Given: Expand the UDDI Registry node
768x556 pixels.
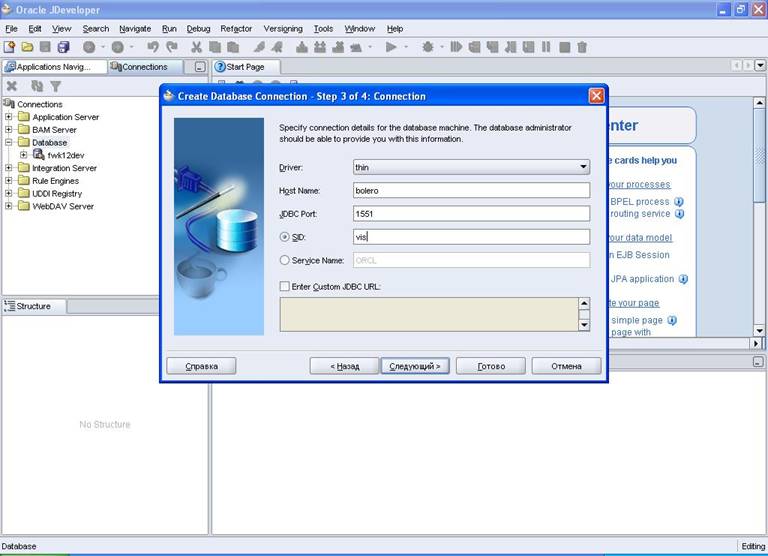Looking at the screenshot, I should [8, 193].
